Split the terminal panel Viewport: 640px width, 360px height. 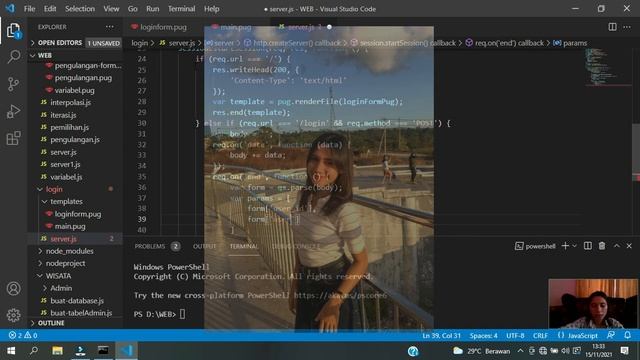click(588, 246)
